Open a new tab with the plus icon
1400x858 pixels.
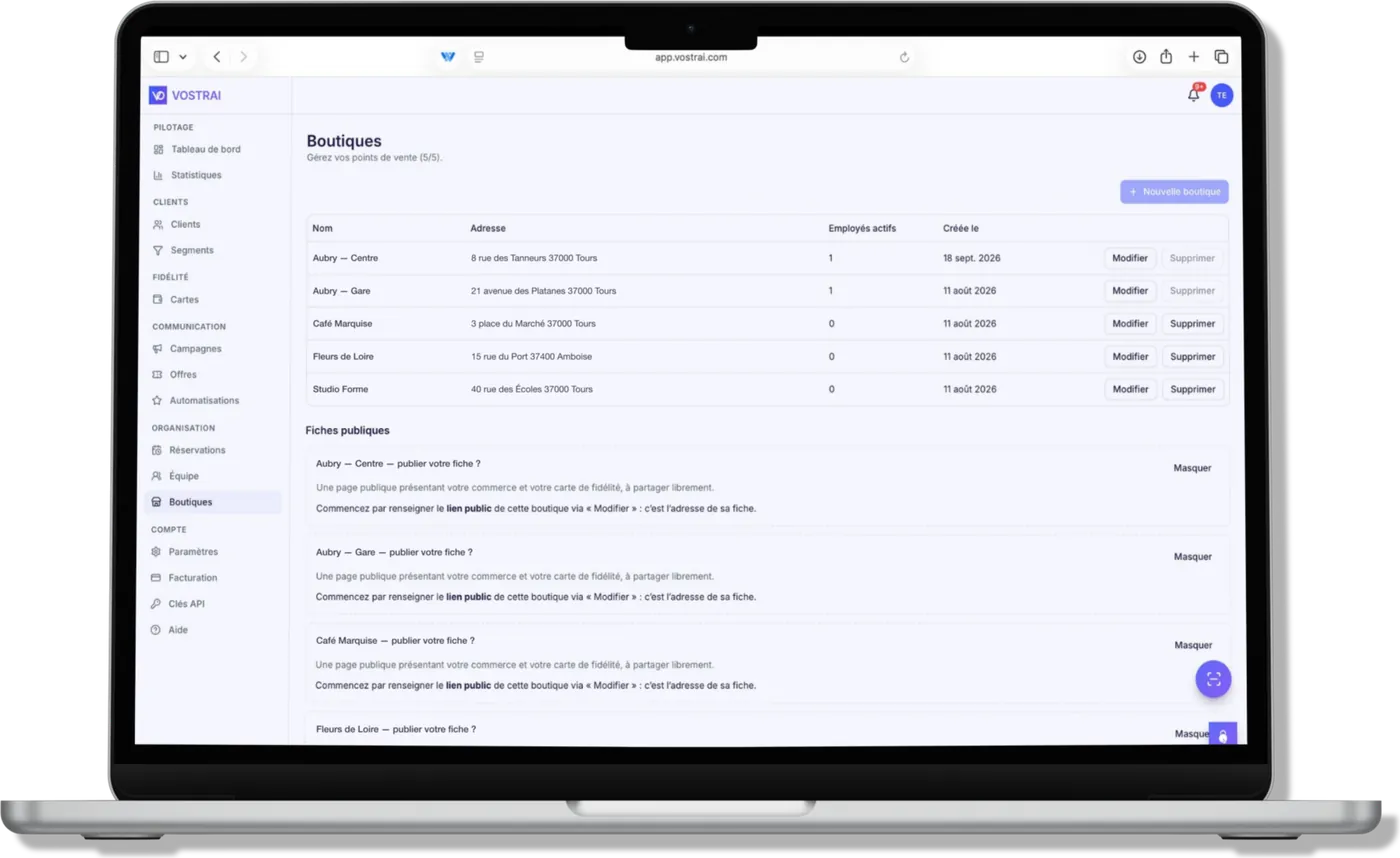[1193, 57]
